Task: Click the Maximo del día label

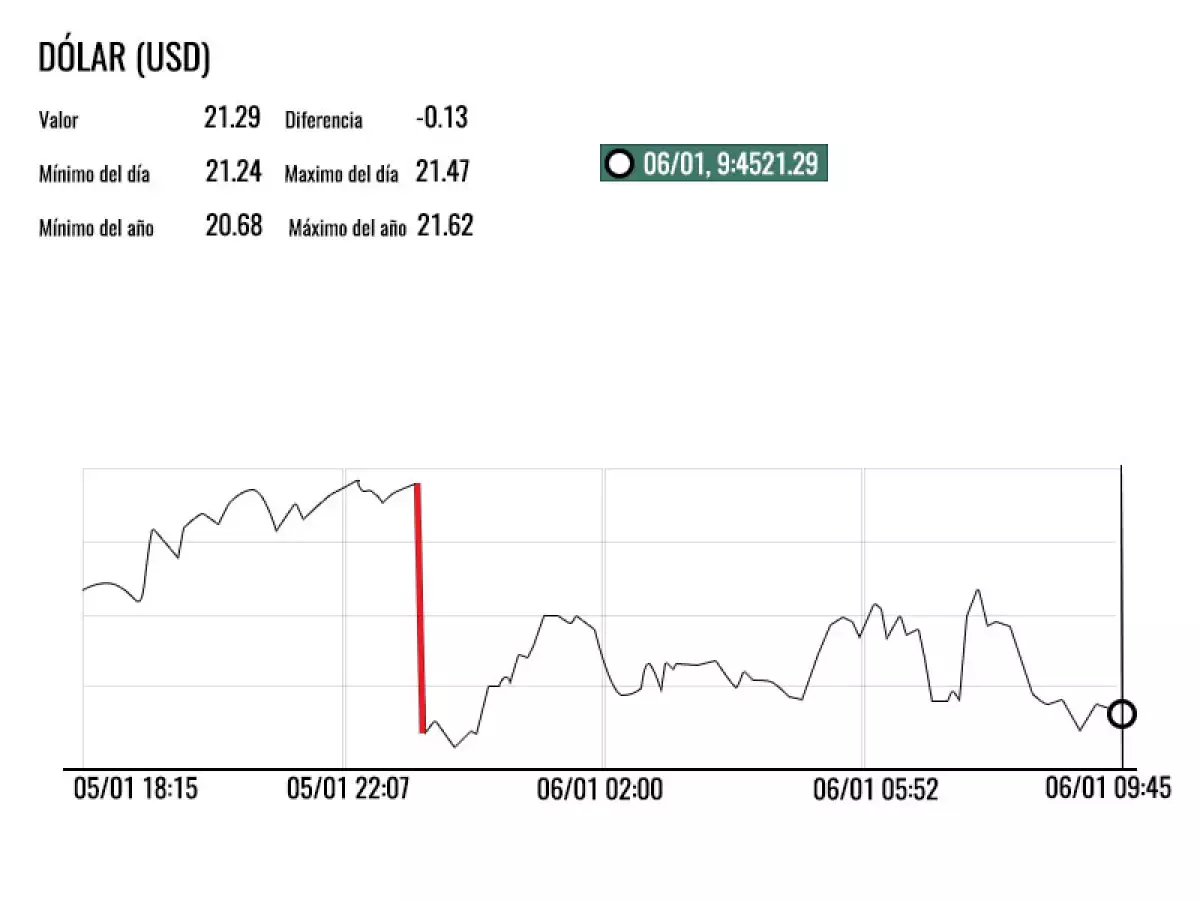Action: point(341,174)
